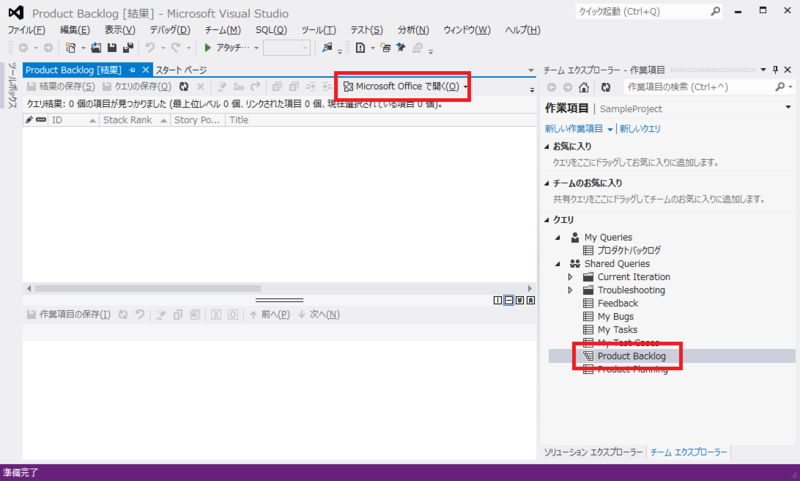Viewport: 800px width, 481px height.
Task: Open the Microsoft Office dropdown arrow
Action: pos(465,87)
